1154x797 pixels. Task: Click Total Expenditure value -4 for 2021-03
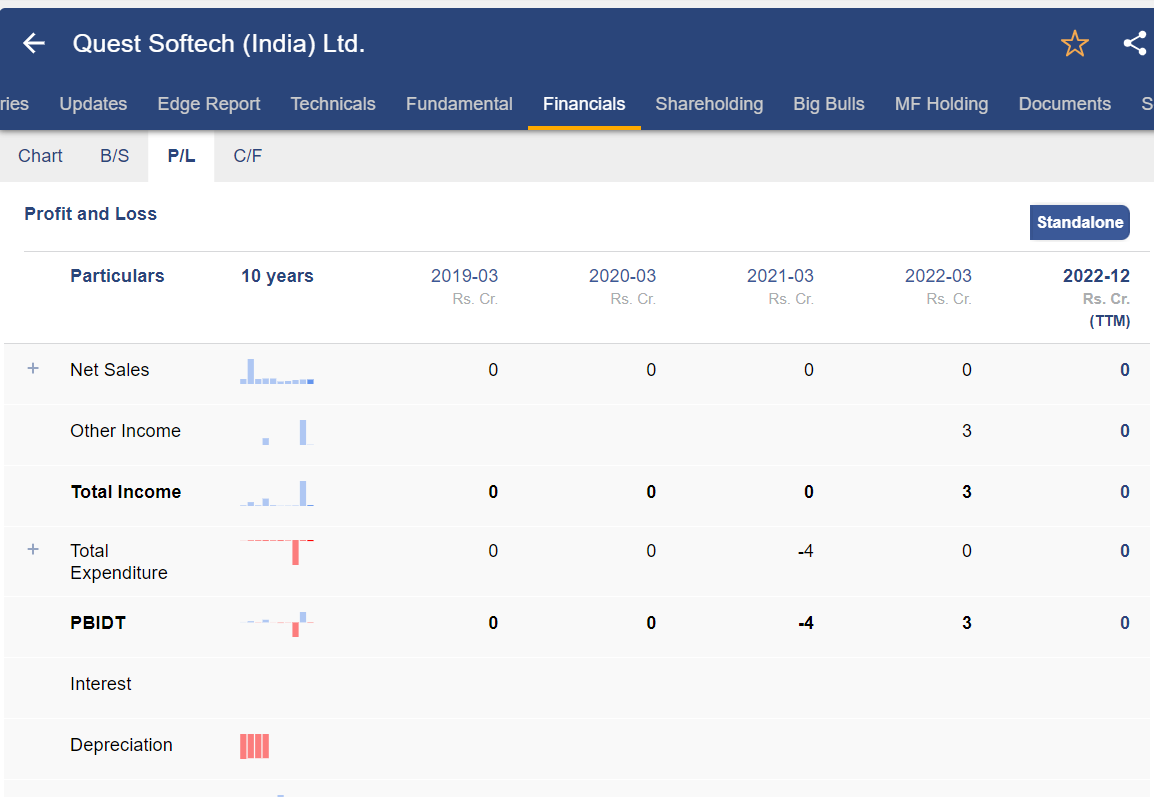pos(806,550)
